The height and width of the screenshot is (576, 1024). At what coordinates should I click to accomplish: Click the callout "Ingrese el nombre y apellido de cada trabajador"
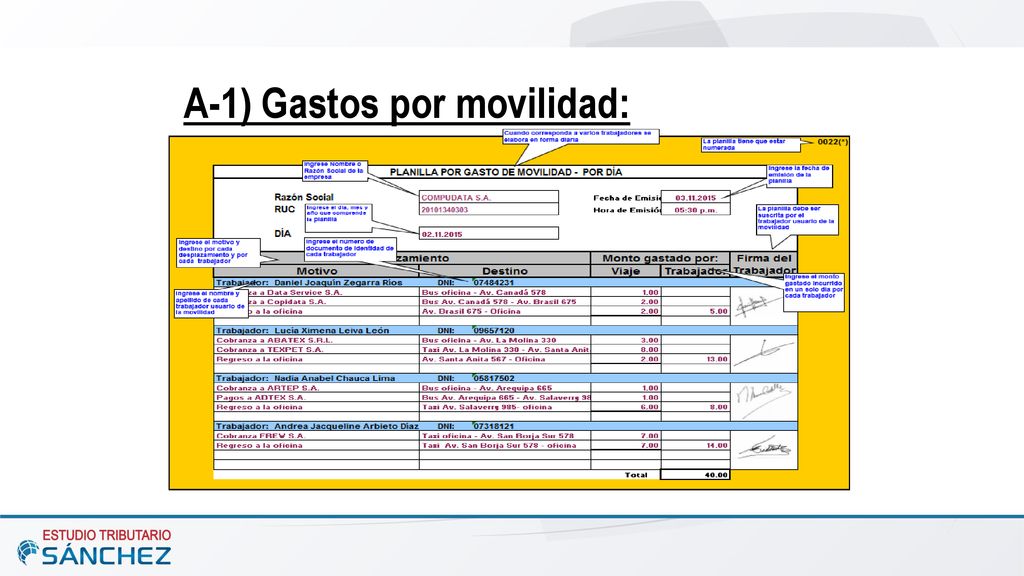coord(211,304)
